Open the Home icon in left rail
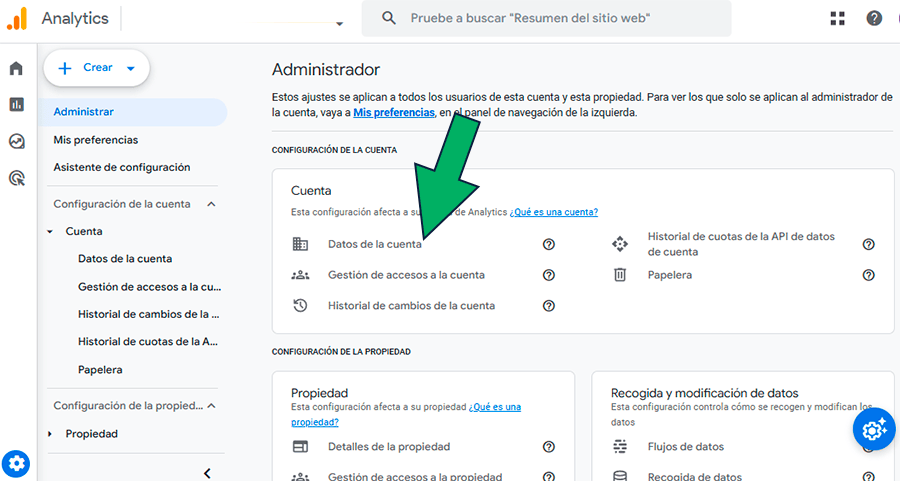The height and width of the screenshot is (481, 900). coord(16,68)
